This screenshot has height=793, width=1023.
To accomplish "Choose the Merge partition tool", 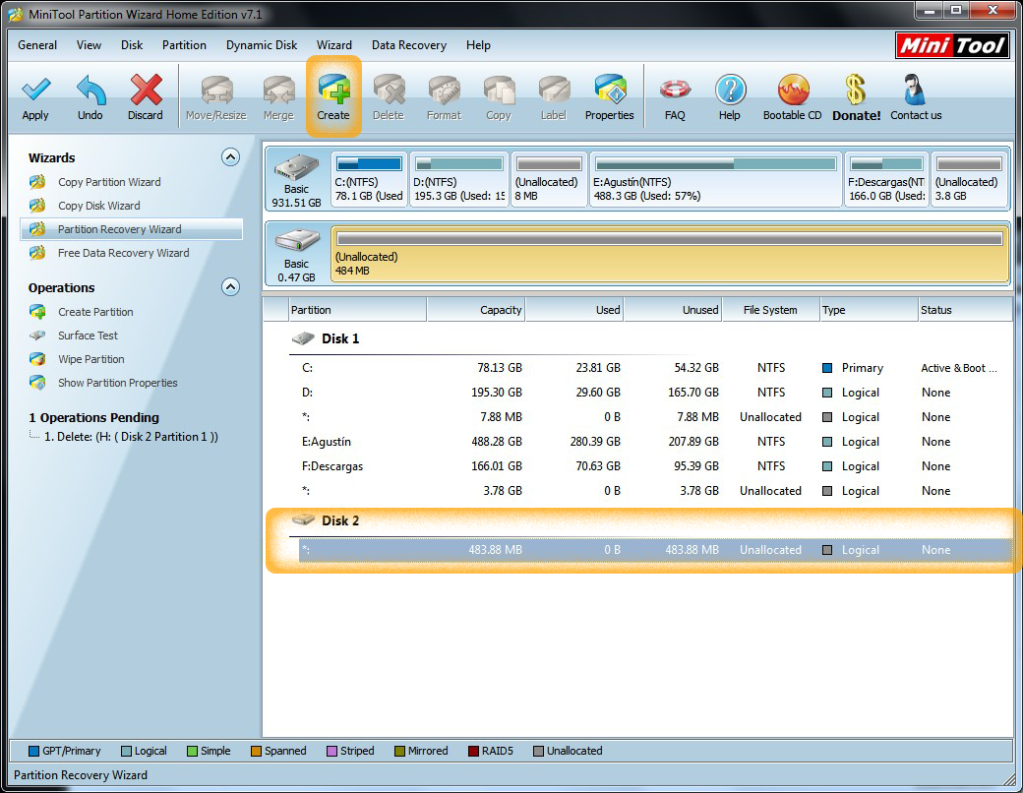I will pyautogui.click(x=279, y=98).
